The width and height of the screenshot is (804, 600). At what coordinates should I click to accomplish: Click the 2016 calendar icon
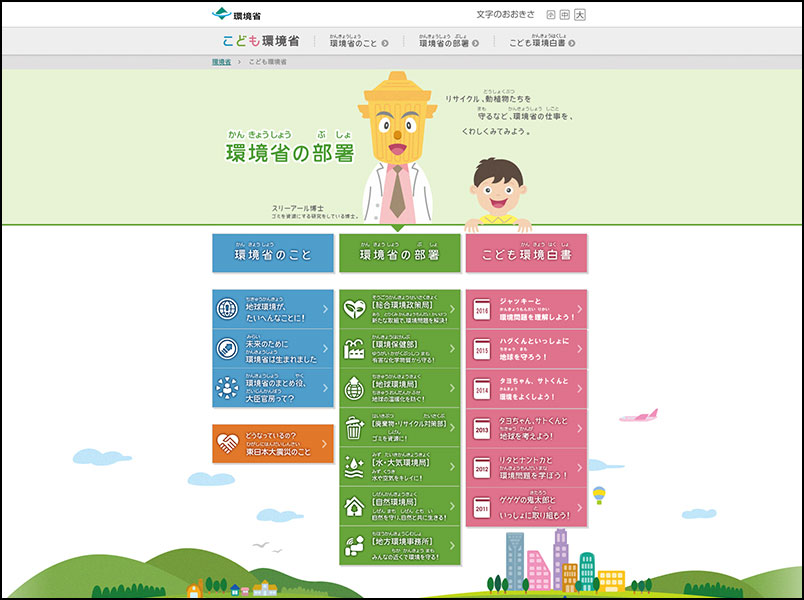pyautogui.click(x=482, y=310)
